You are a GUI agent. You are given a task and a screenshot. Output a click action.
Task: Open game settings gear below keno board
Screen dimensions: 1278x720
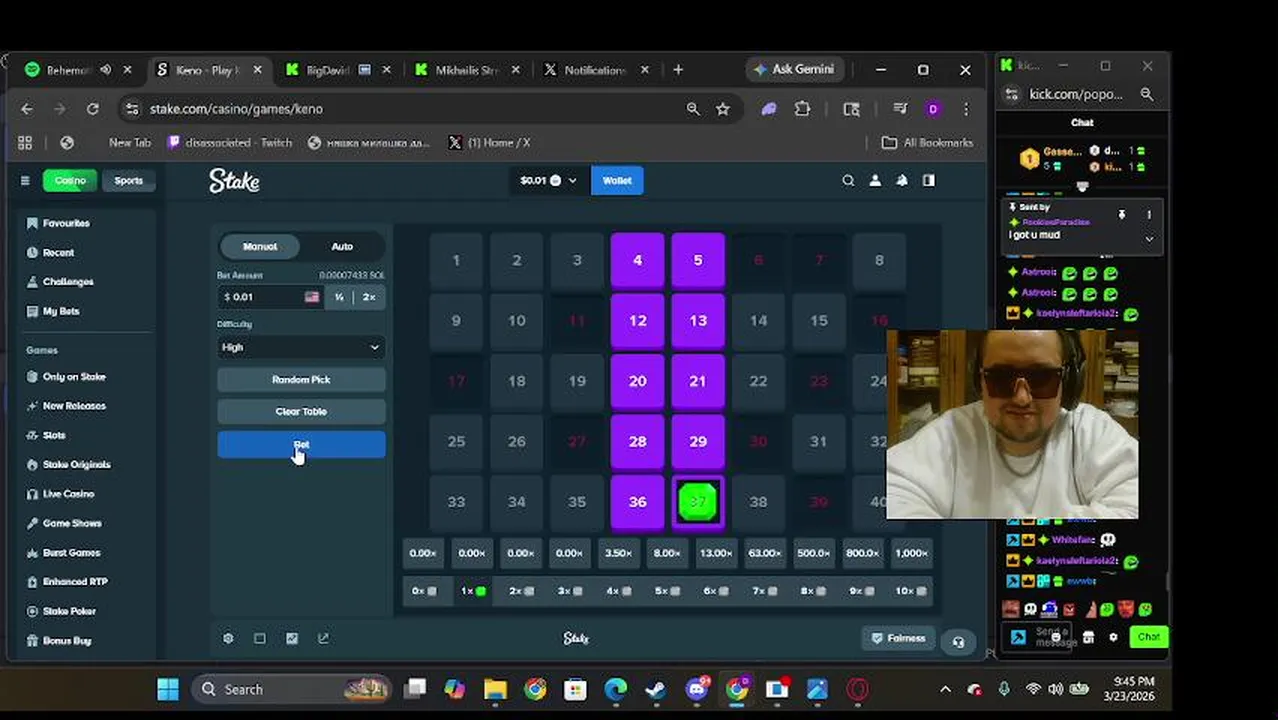(x=228, y=638)
